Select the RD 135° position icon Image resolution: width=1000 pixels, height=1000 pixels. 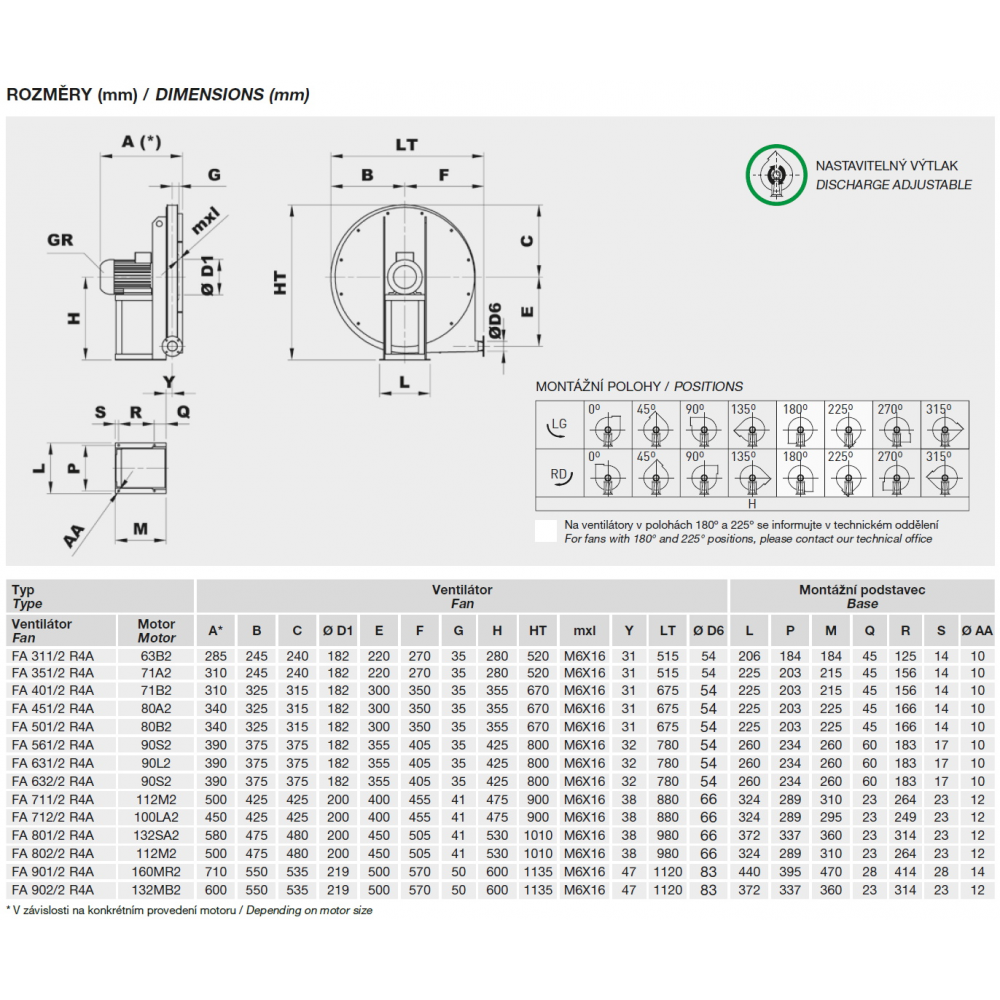(752, 473)
